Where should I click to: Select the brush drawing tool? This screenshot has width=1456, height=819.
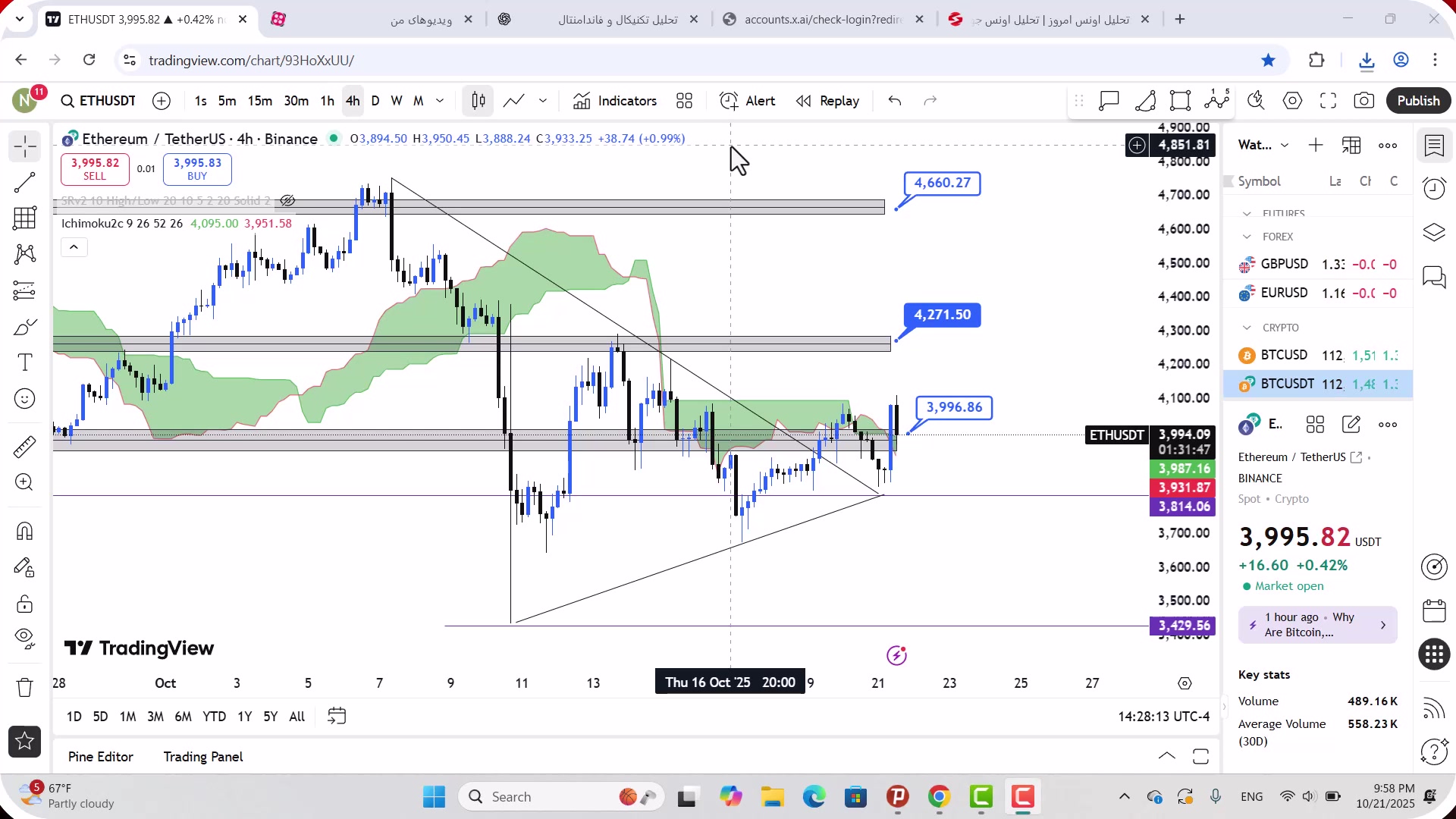[25, 327]
